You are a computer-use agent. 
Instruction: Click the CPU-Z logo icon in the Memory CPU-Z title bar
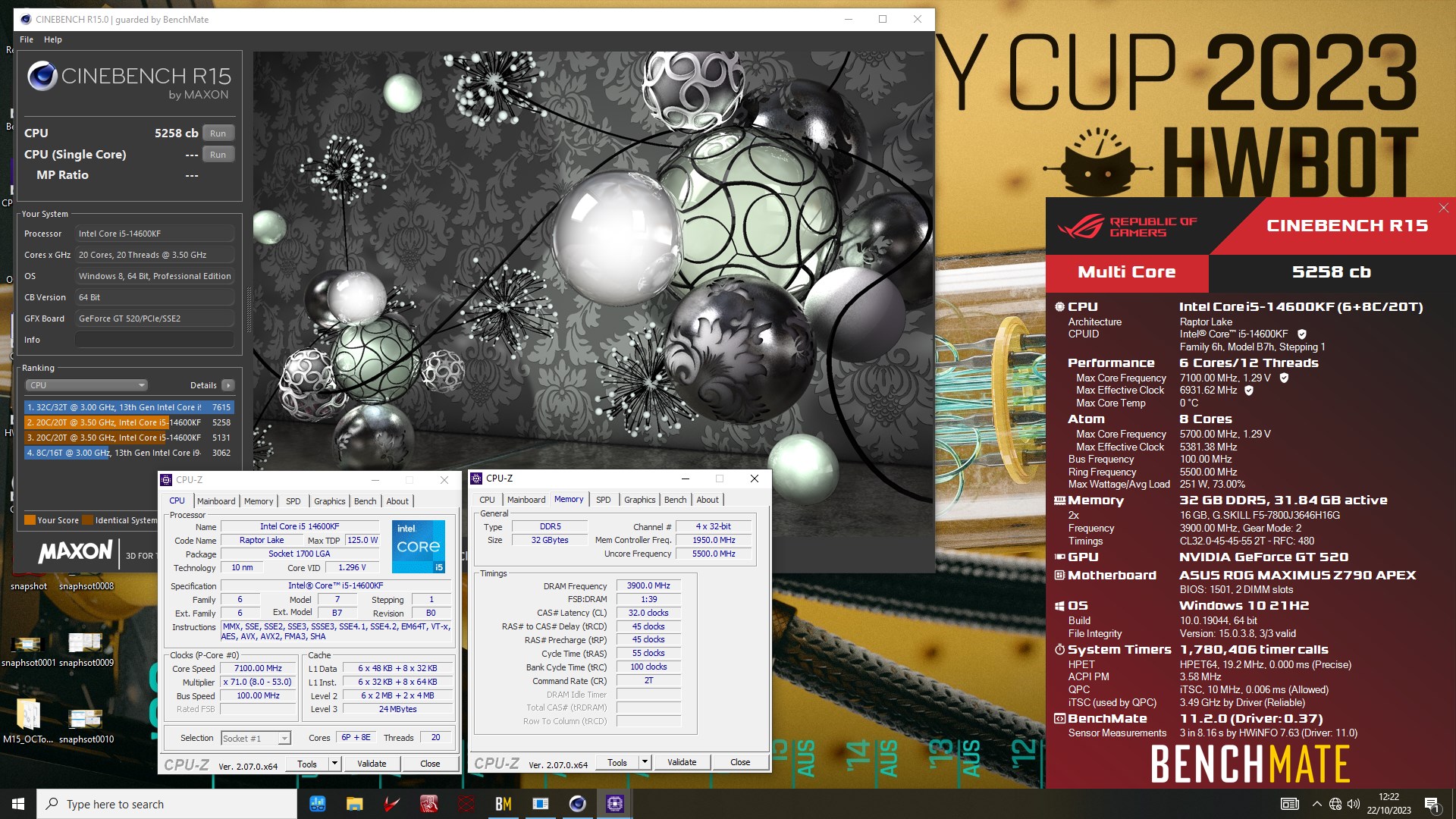point(476,479)
